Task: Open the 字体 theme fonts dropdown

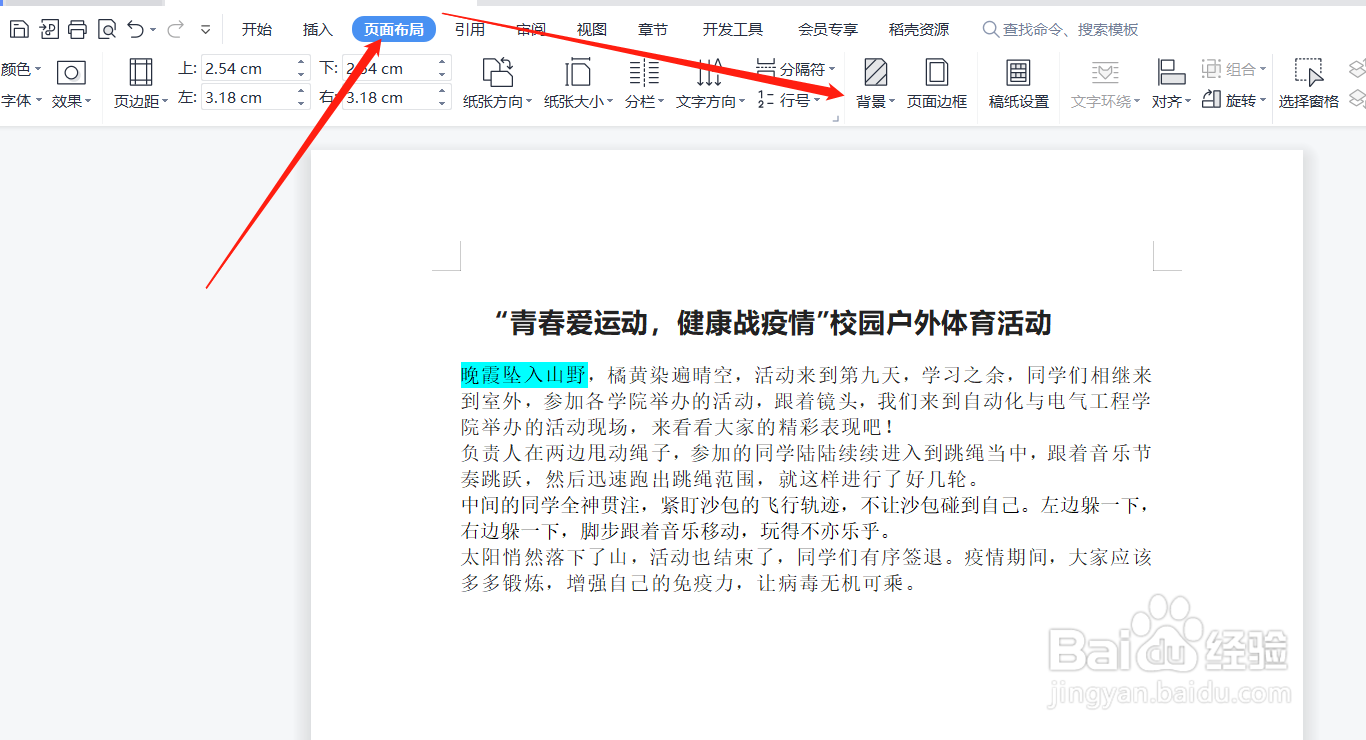Action: click(x=21, y=100)
